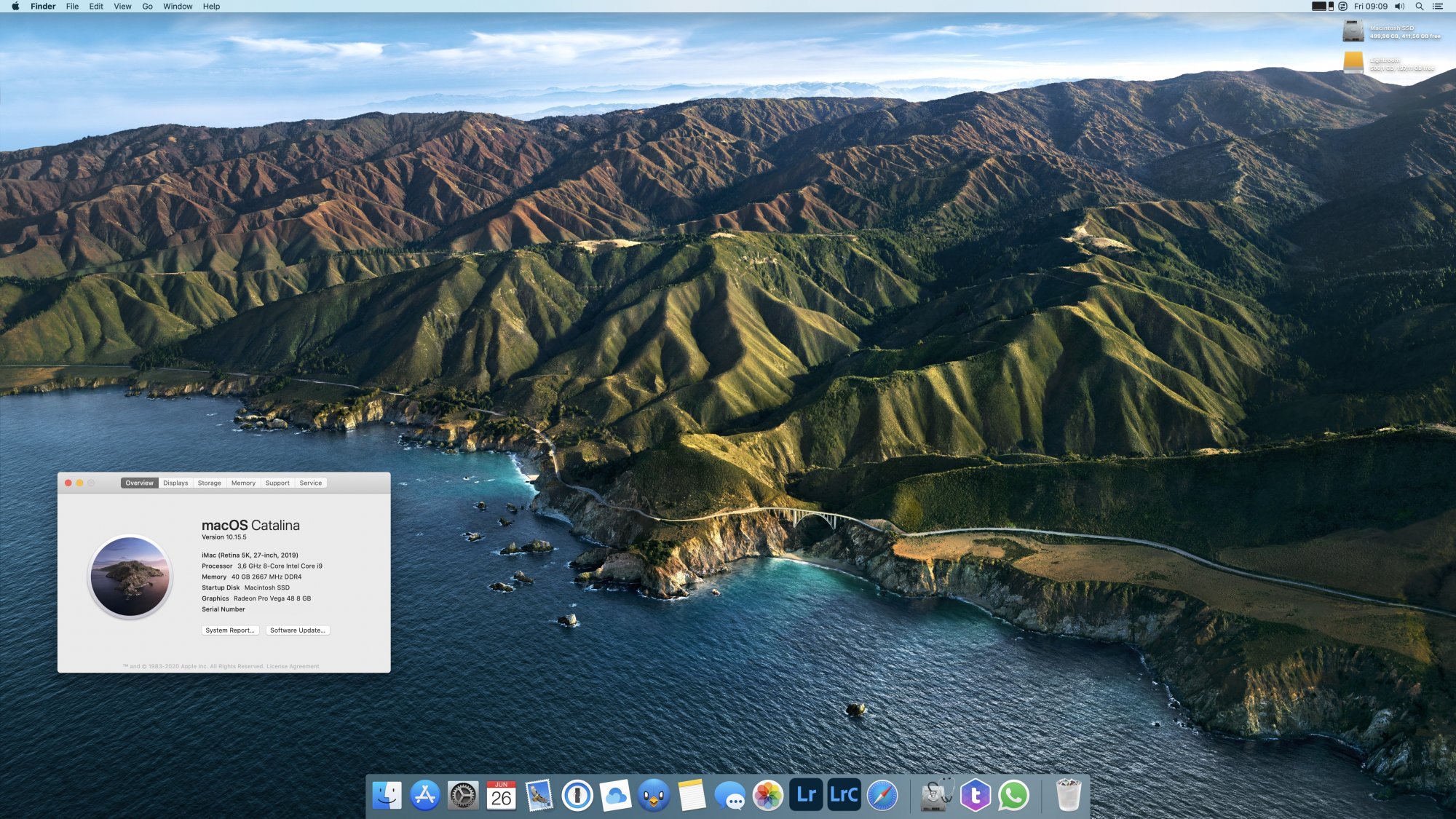Open Lightroom Classic (LrC) from the Dock

click(844, 795)
